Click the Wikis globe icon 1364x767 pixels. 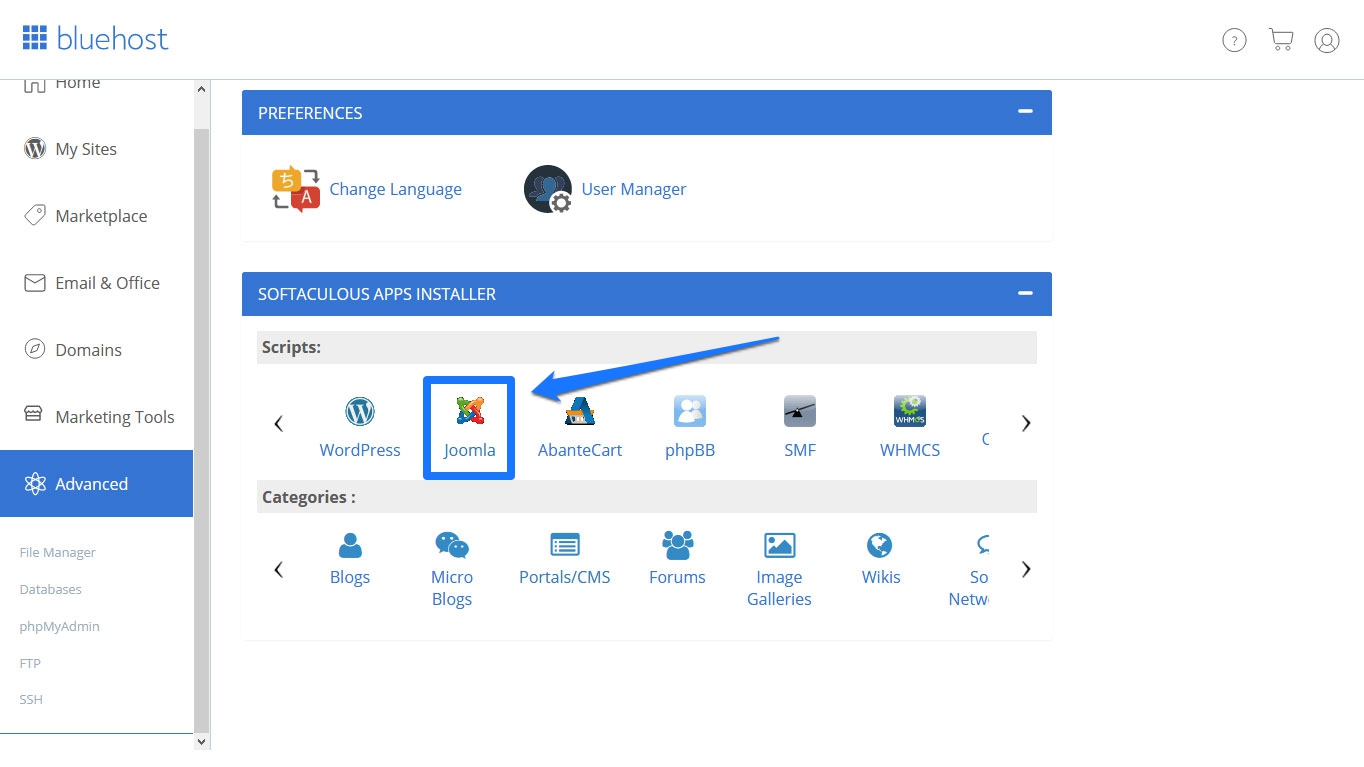[x=880, y=545]
